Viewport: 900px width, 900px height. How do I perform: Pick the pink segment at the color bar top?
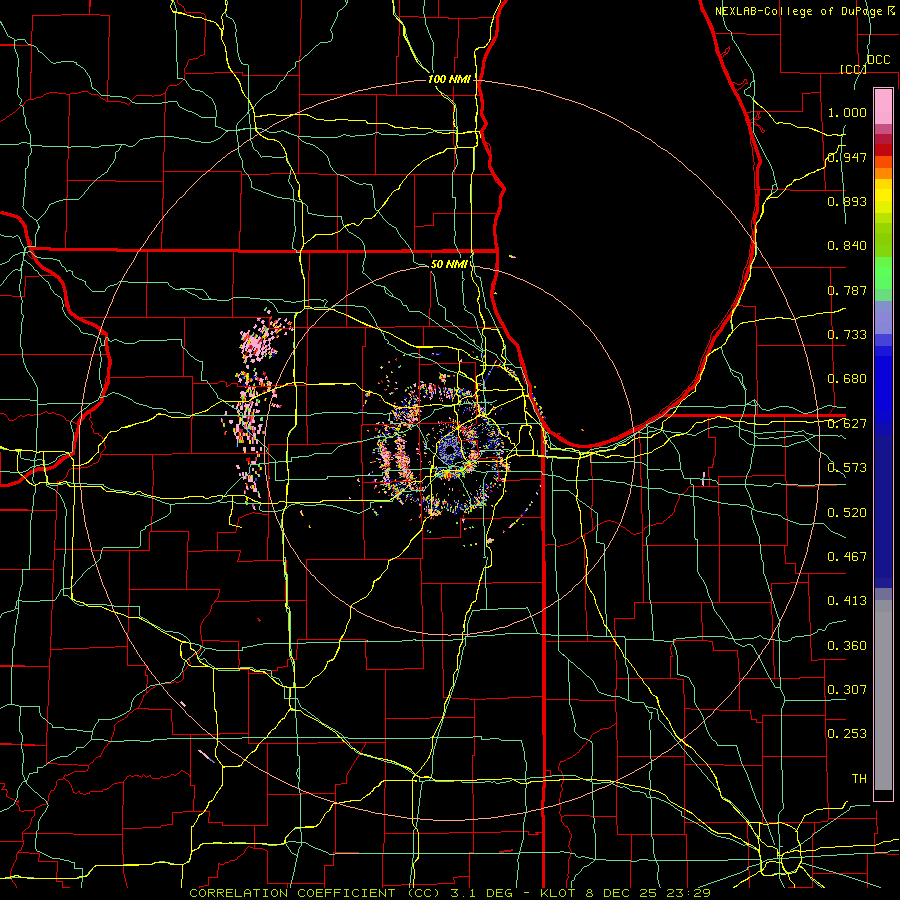(x=883, y=107)
